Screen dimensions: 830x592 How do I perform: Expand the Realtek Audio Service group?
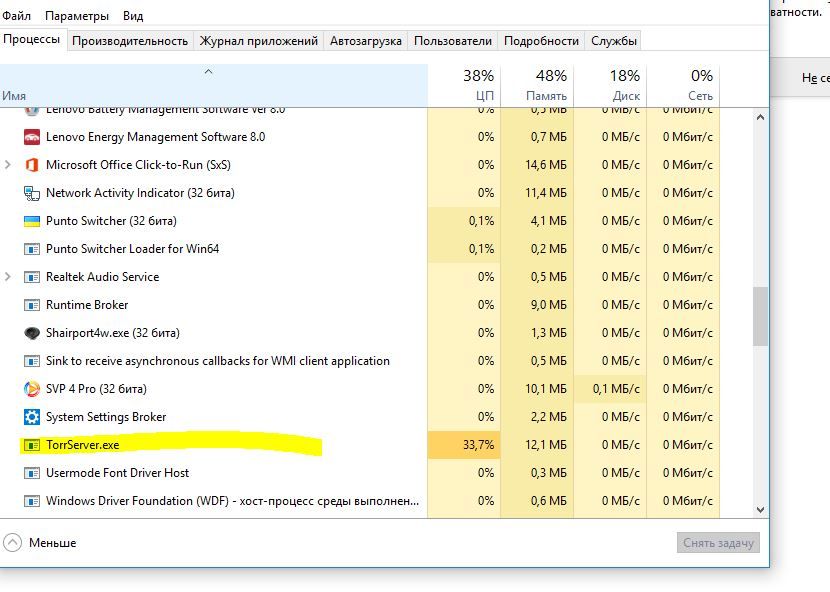[7, 277]
